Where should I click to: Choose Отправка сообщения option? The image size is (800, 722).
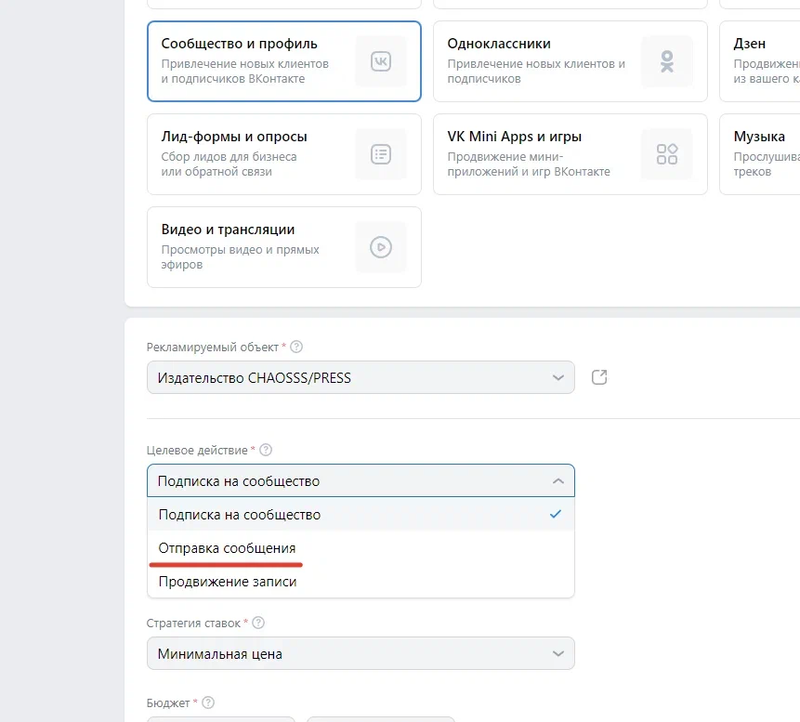point(361,548)
